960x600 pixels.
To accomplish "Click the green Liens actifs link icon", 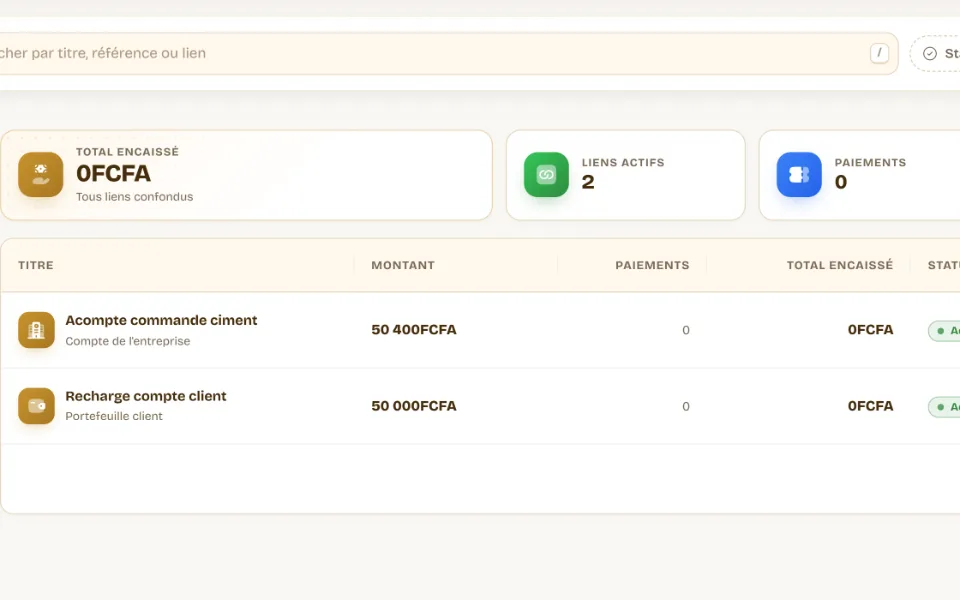I will (546, 174).
